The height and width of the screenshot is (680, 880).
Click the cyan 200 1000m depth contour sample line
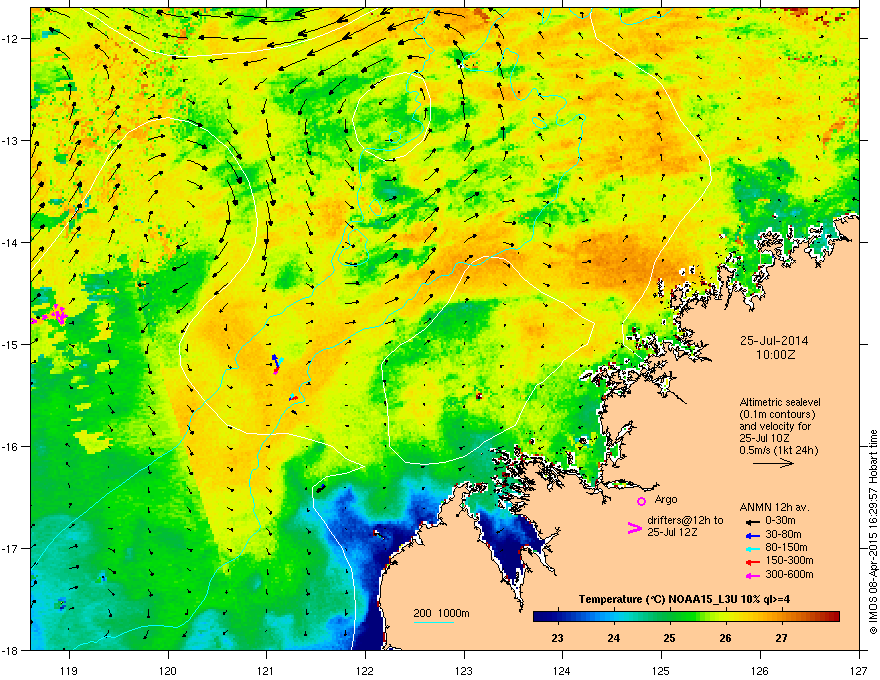coord(434,622)
